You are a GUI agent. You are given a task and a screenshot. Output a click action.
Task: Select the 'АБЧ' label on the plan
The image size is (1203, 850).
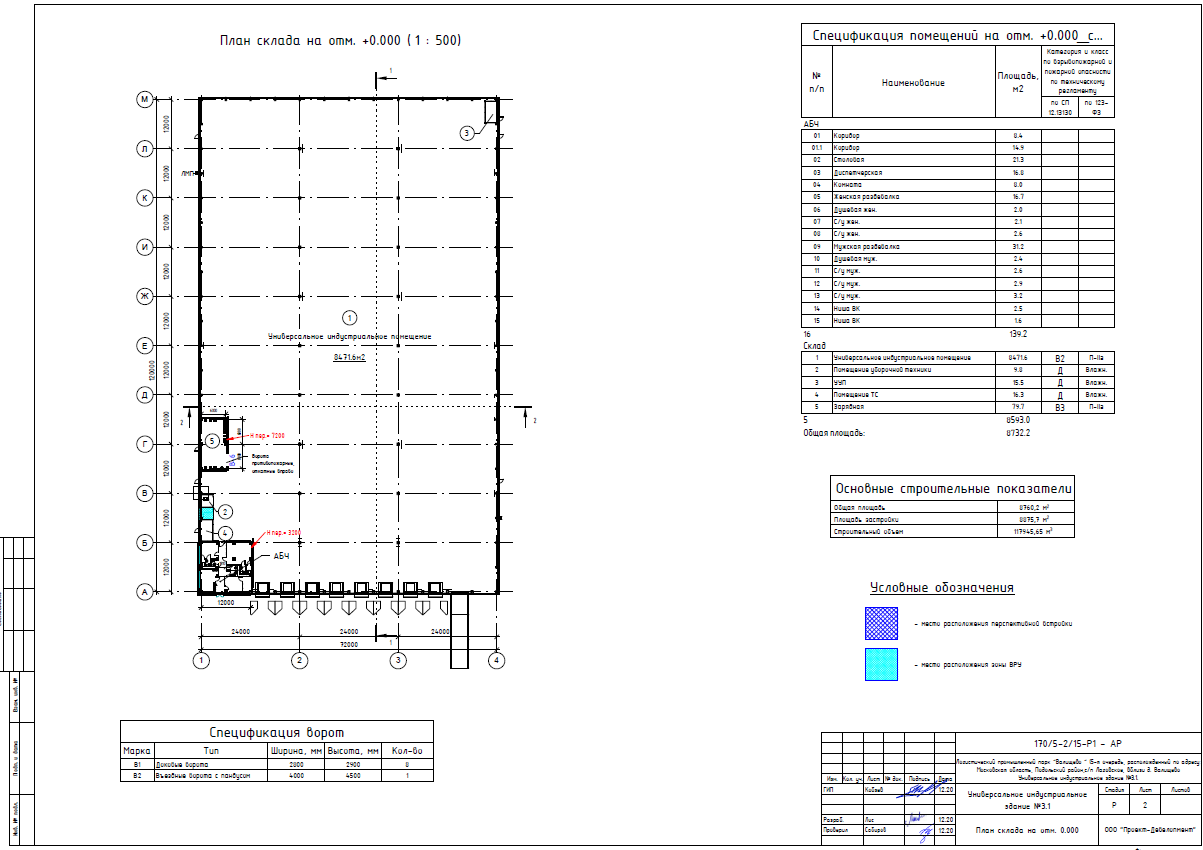click(280, 554)
